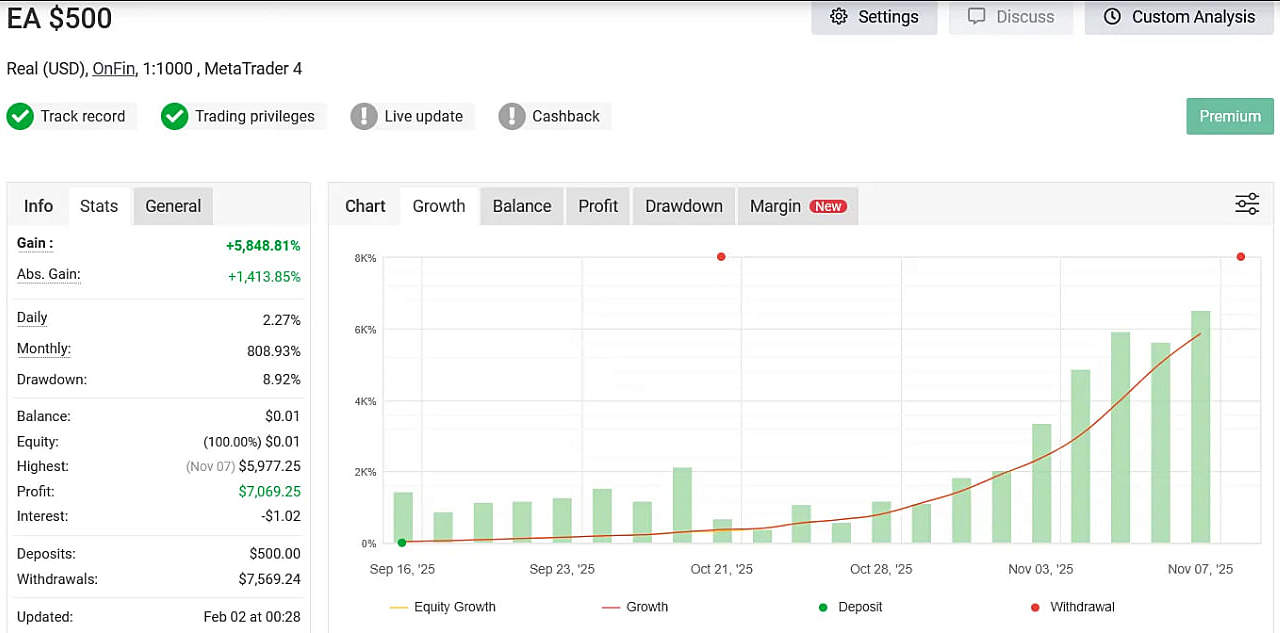This screenshot has width=1280, height=633.
Task: Click the Trading privileges checkmark icon
Action: point(175,116)
